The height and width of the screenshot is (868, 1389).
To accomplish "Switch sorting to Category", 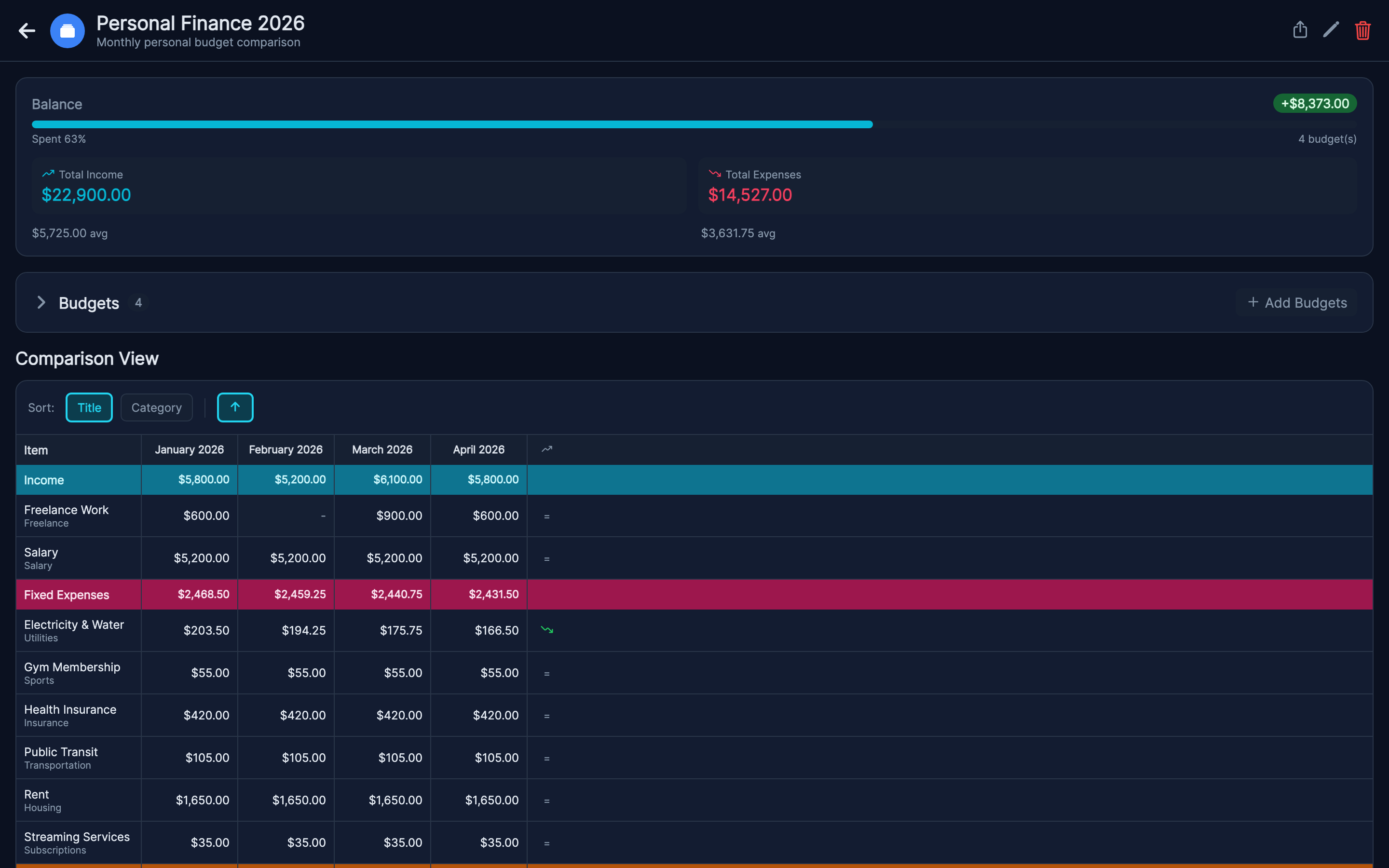I will click(156, 407).
